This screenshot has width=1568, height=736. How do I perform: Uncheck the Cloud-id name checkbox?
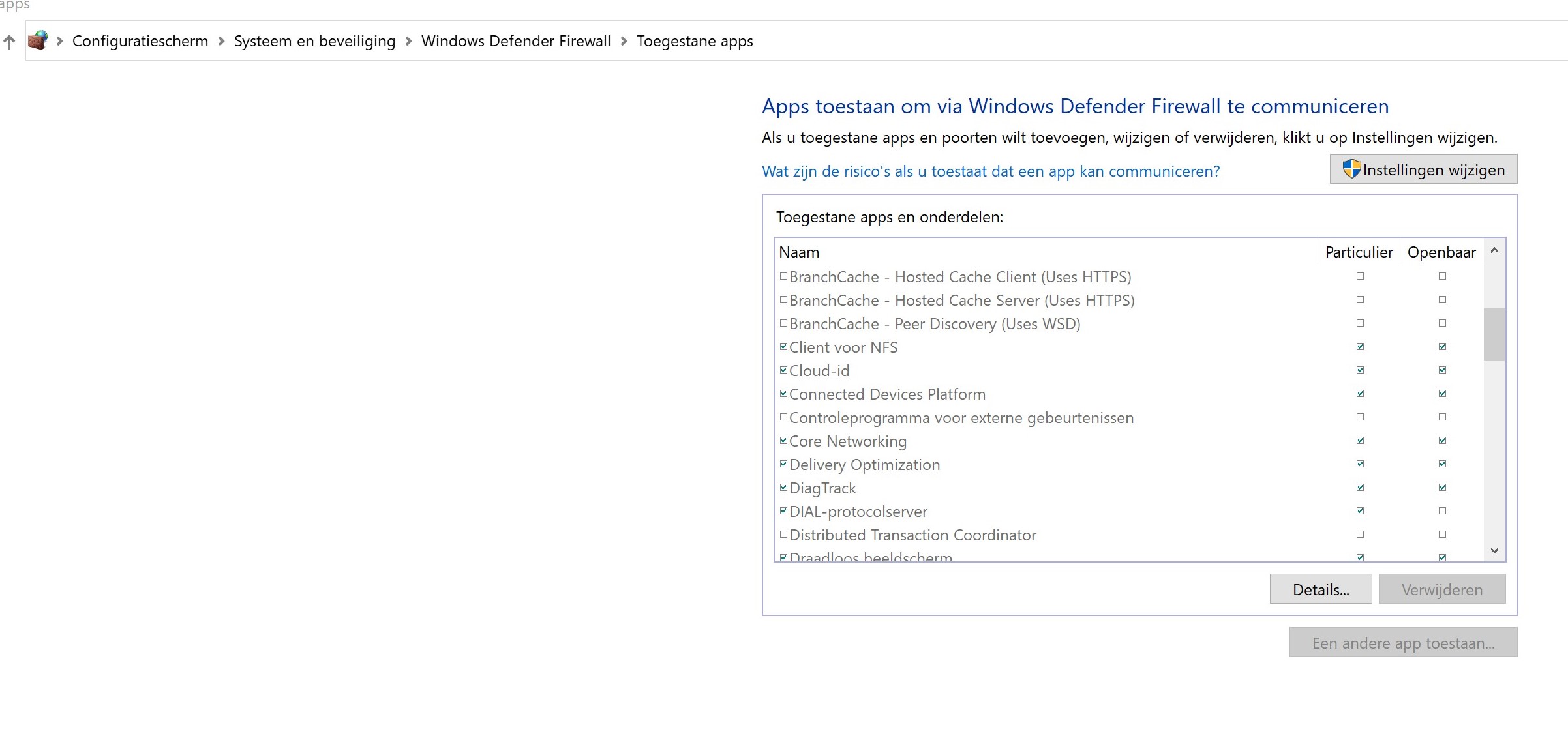[x=783, y=370]
